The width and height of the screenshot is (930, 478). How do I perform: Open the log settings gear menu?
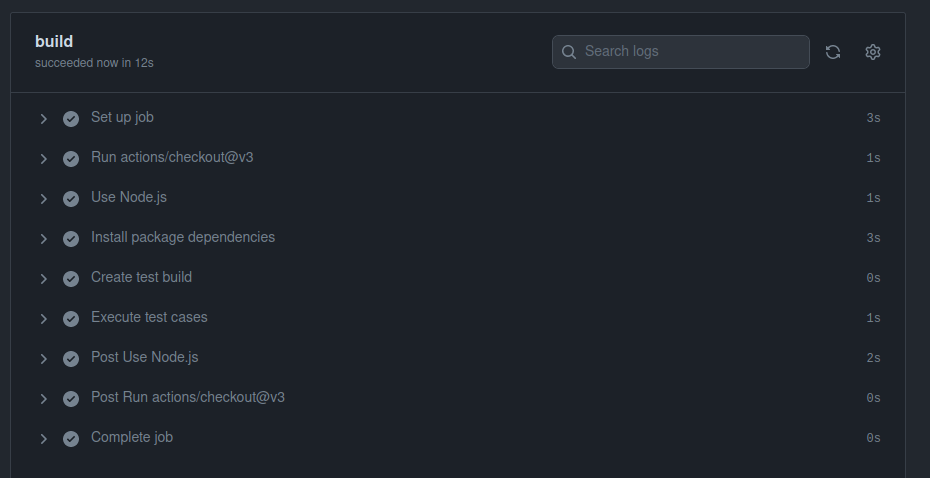[872, 52]
